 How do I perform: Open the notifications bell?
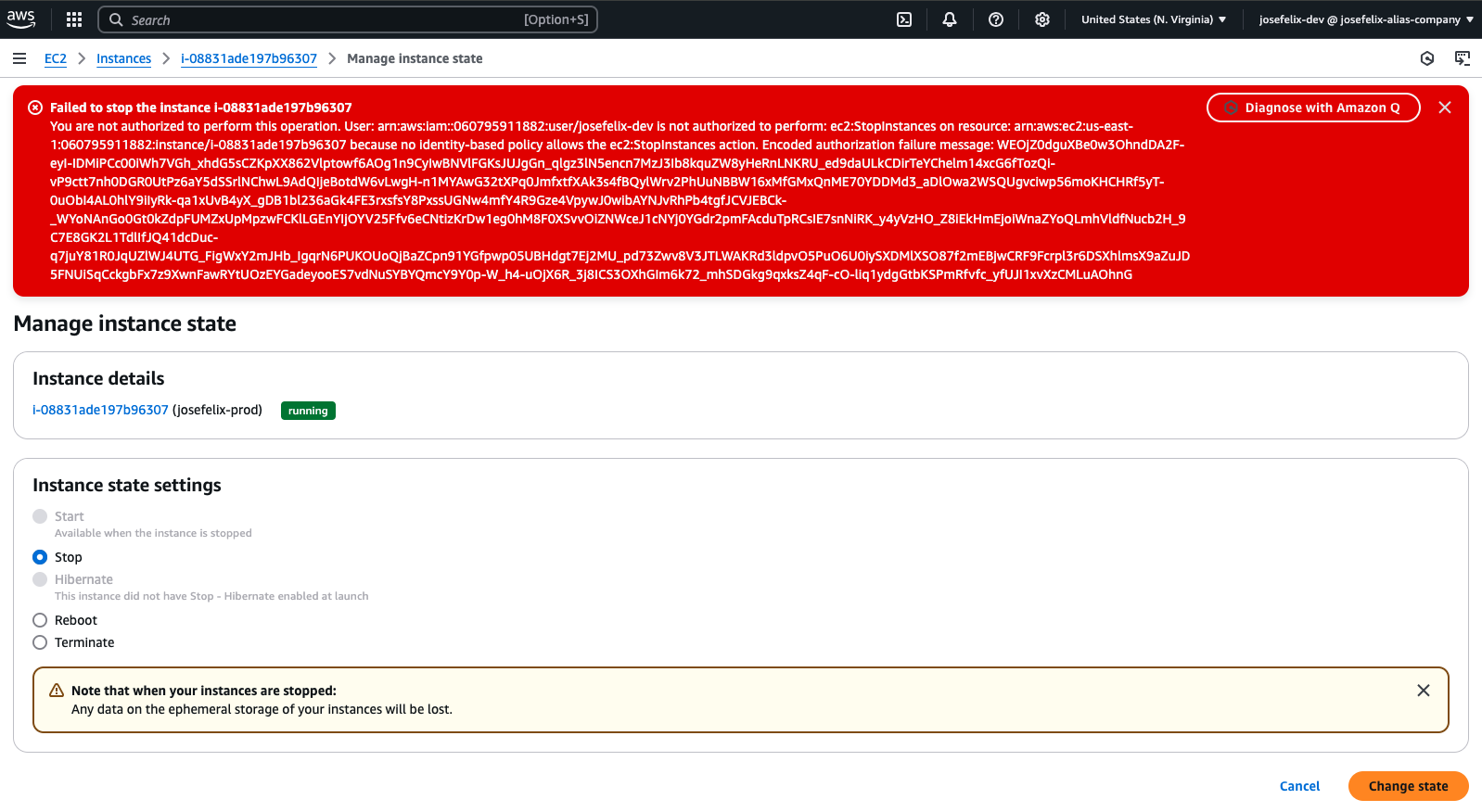coord(950,19)
